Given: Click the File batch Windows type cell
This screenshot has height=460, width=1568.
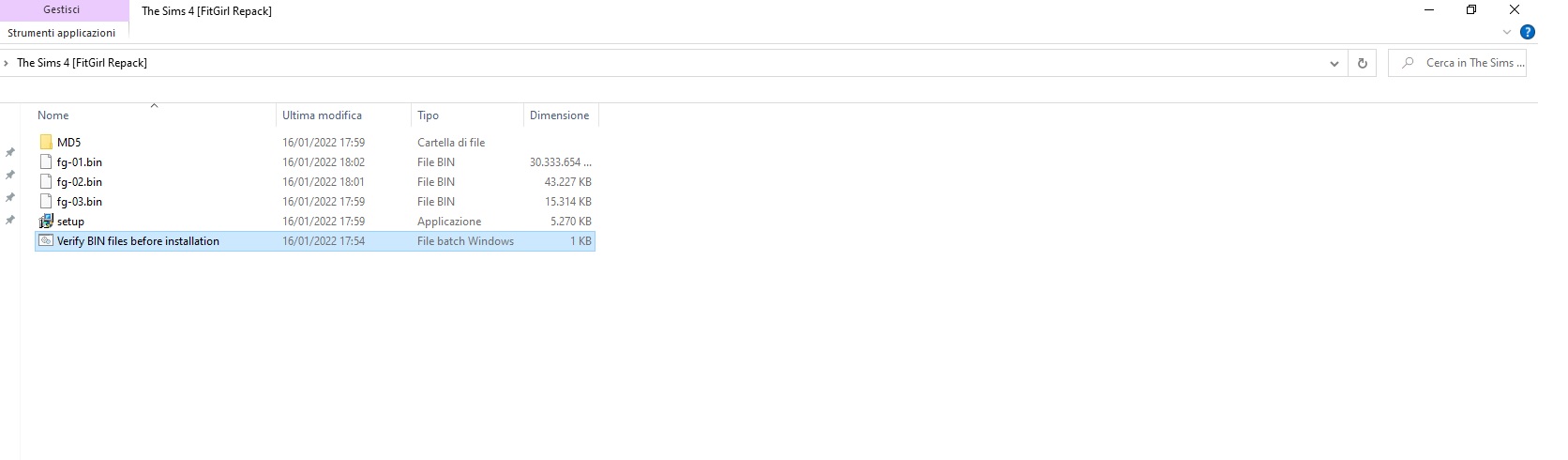Looking at the screenshot, I should pyautogui.click(x=465, y=241).
